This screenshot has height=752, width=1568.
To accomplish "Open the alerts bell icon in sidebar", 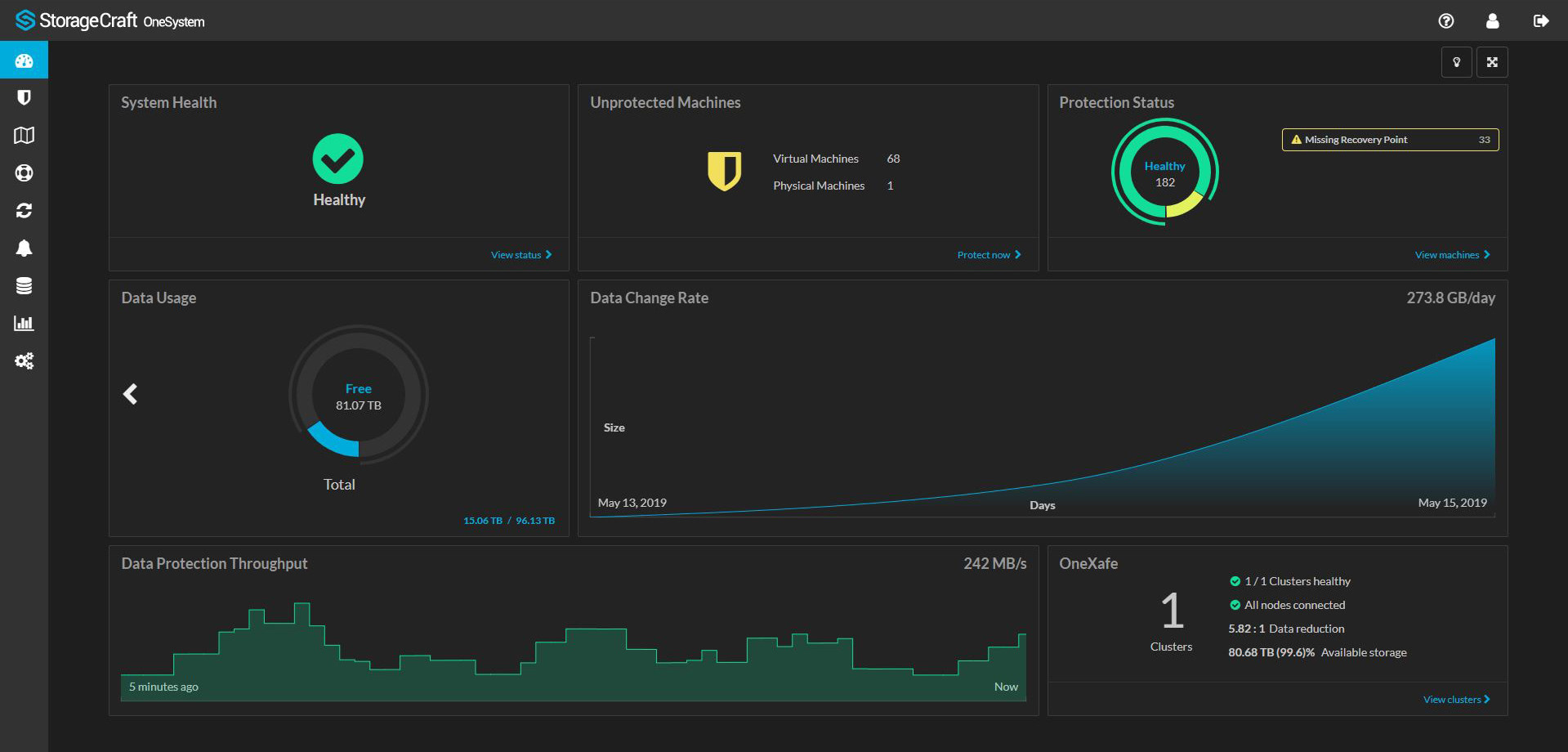I will (x=24, y=248).
